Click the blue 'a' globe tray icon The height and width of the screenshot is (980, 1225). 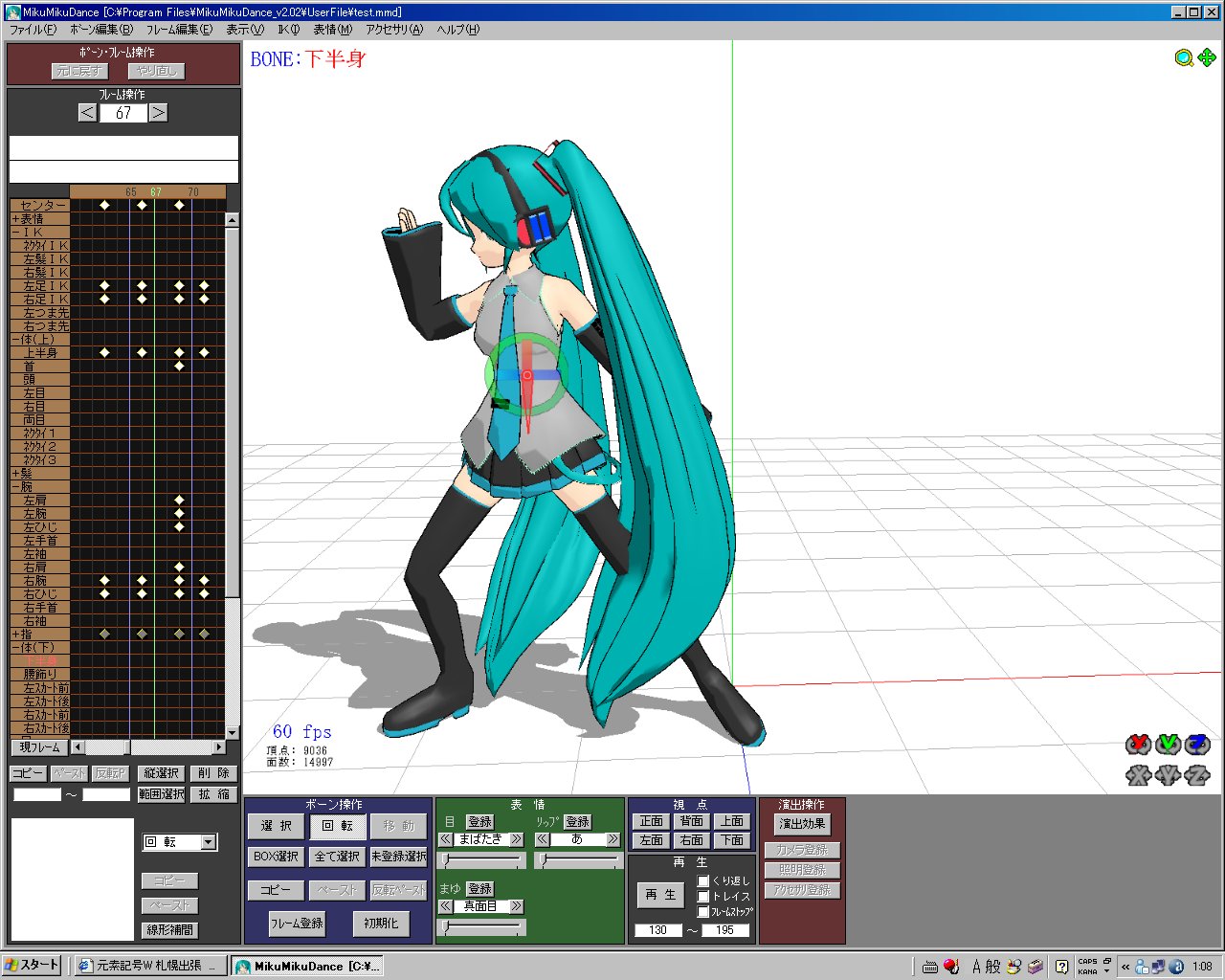pos(1176,967)
